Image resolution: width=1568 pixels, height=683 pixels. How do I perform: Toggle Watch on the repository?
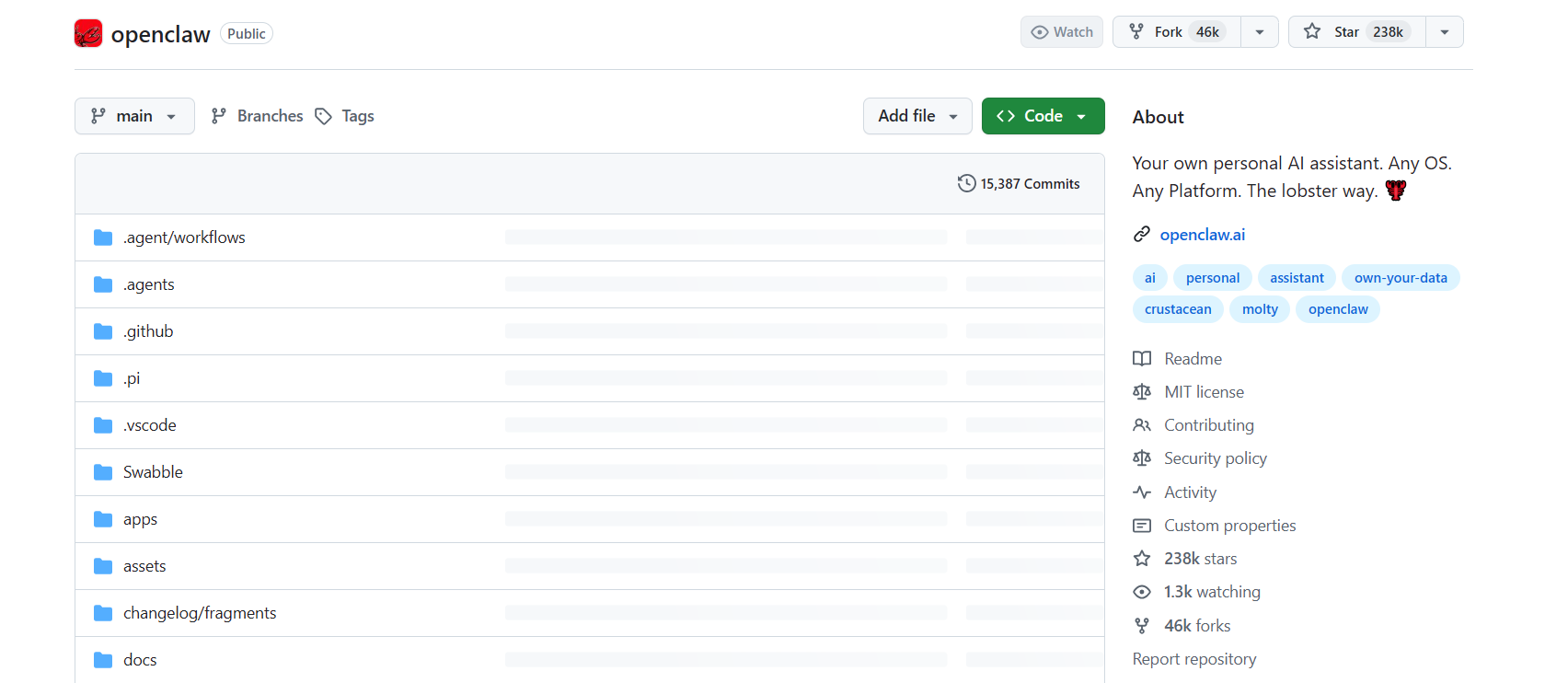click(1062, 32)
